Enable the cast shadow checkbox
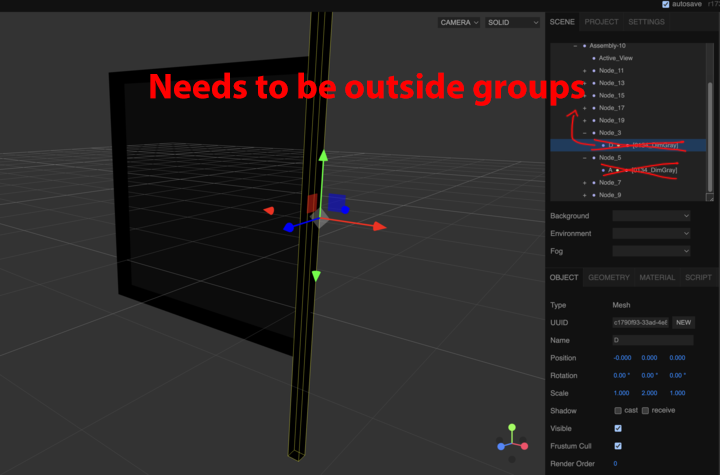720x475 pixels. [617, 411]
